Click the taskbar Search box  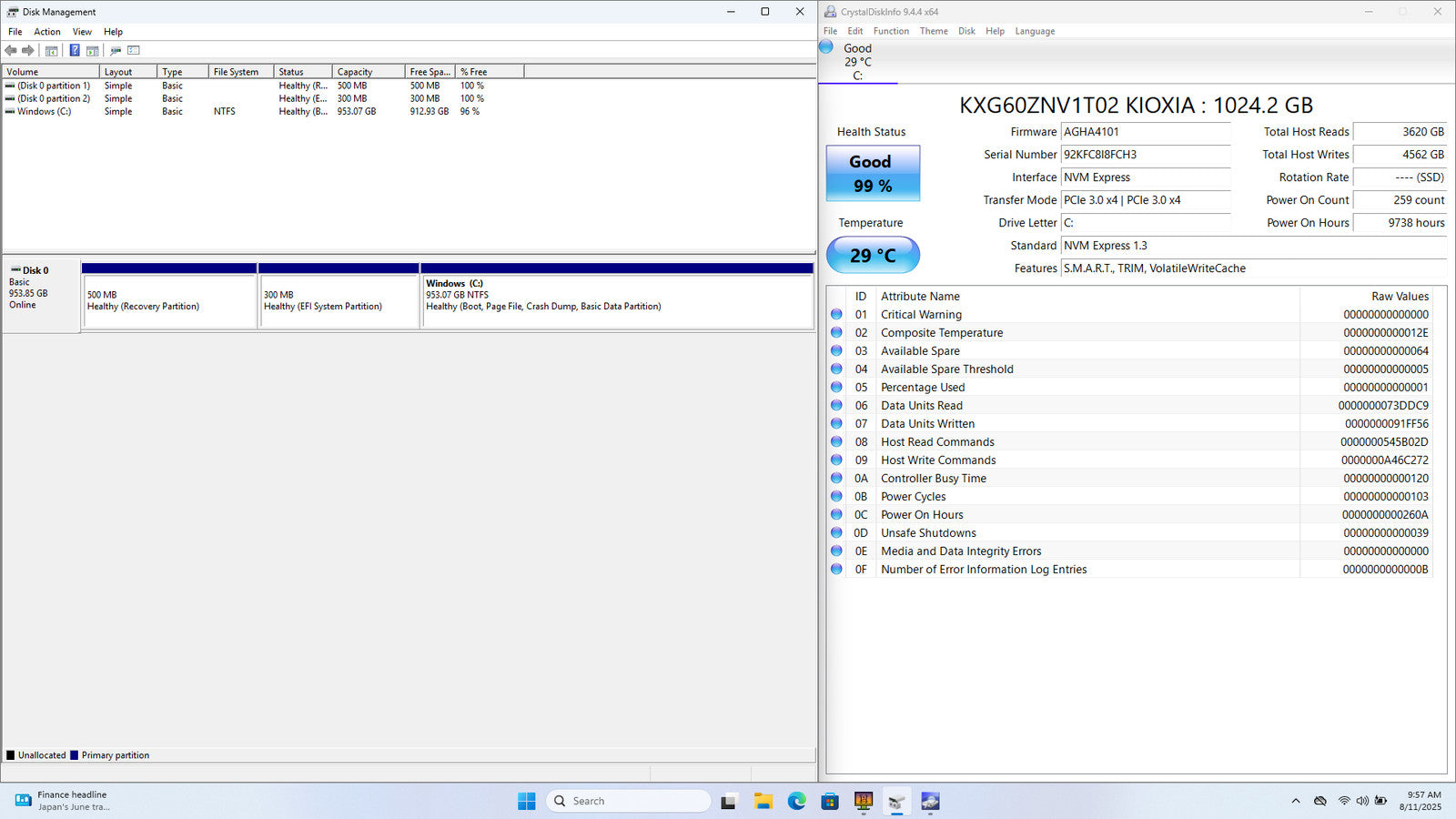coord(628,801)
